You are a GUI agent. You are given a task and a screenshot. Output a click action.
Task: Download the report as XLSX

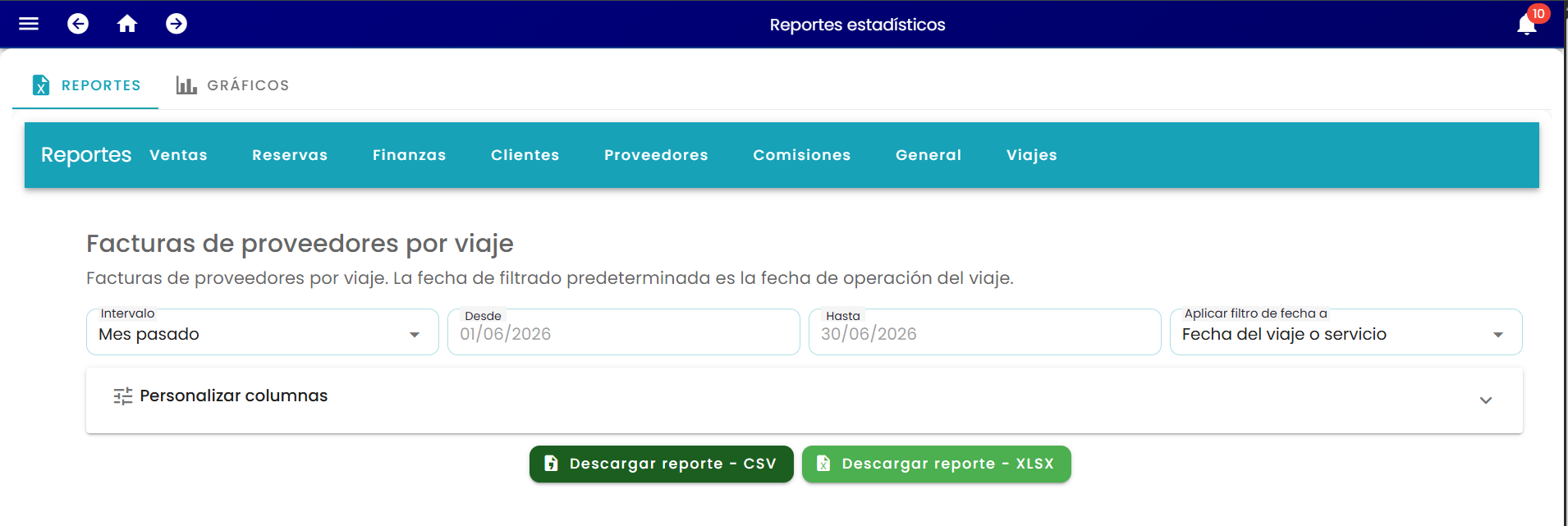click(937, 464)
